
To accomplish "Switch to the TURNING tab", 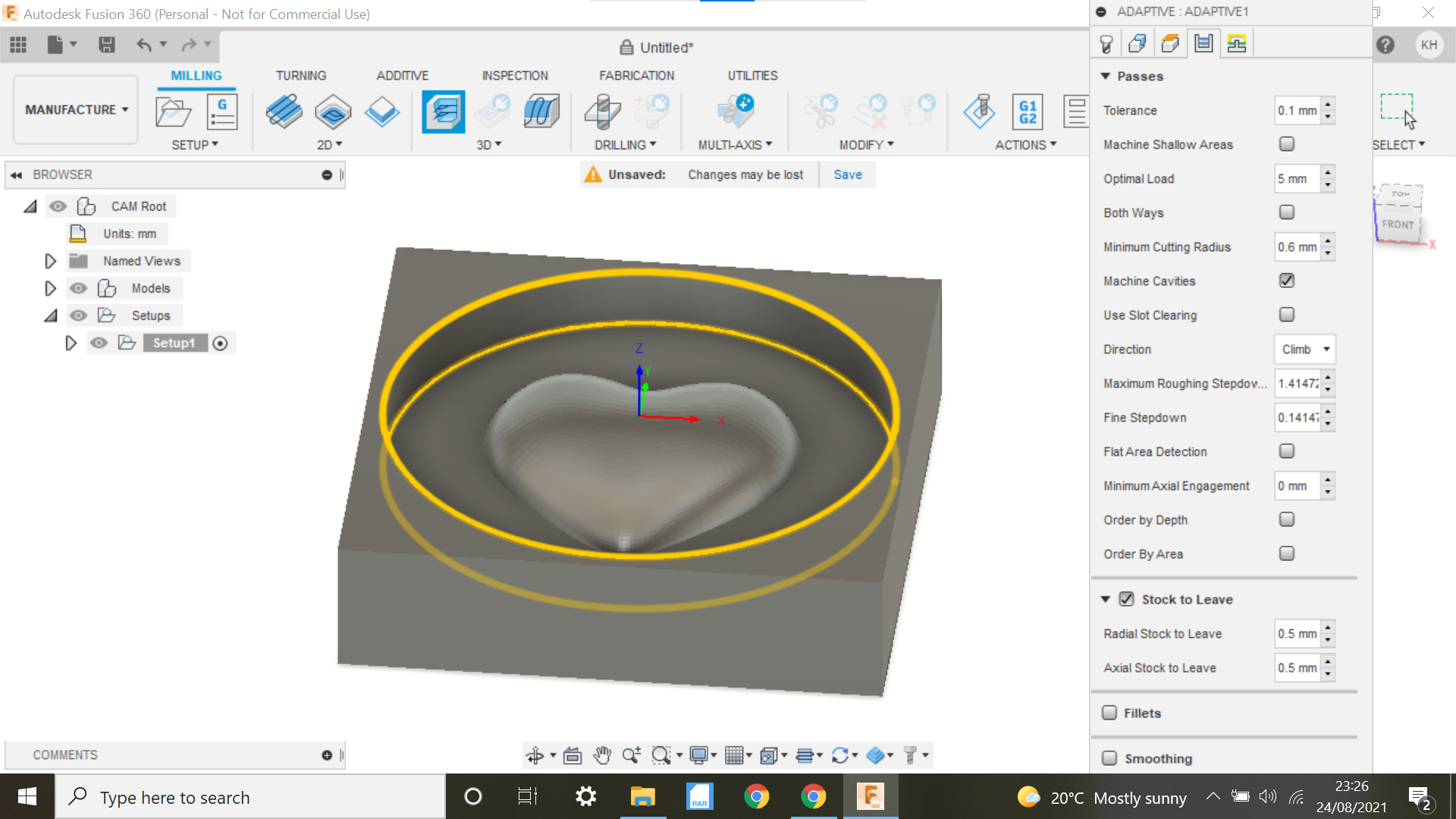I will [x=300, y=76].
